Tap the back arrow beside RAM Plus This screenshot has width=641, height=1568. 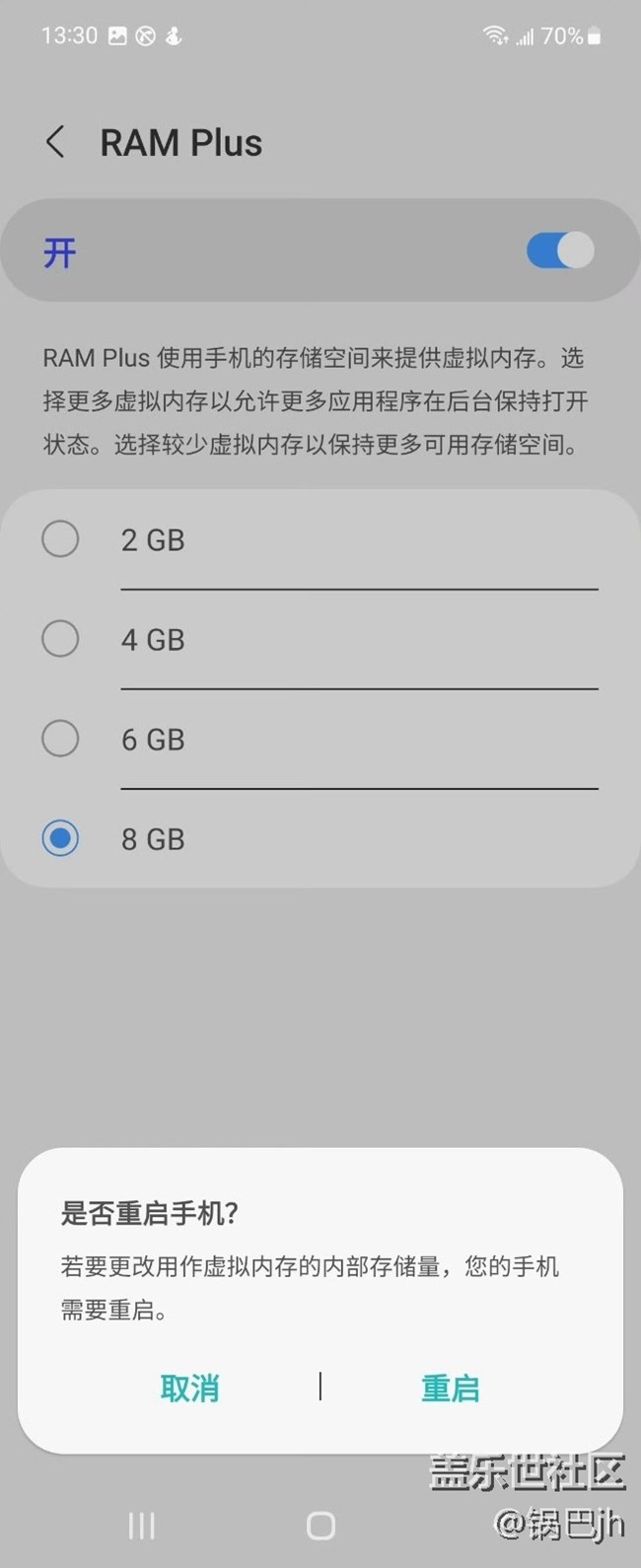[x=56, y=143]
